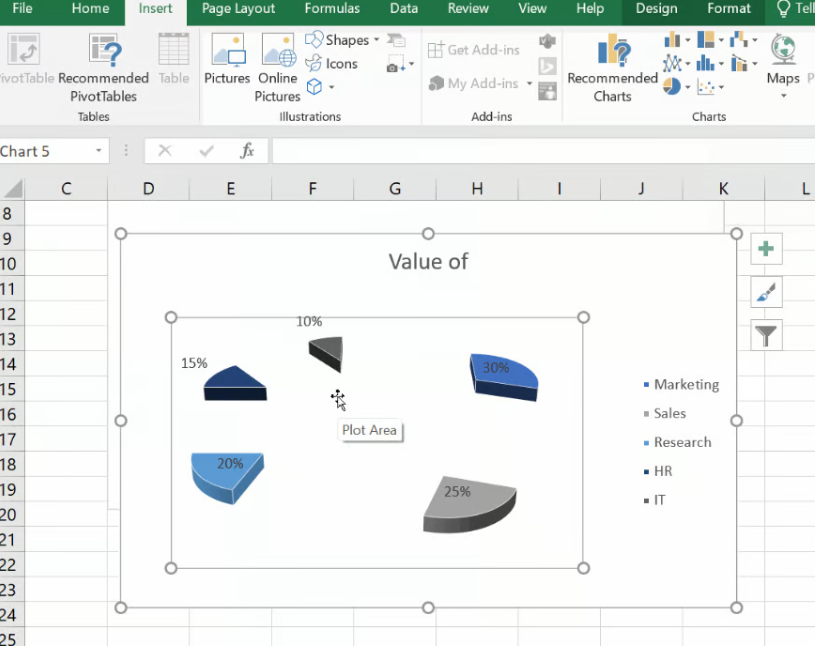The width and height of the screenshot is (815, 646).
Task: Insert a pie chart from the Charts group
Action: pyautogui.click(x=671, y=88)
